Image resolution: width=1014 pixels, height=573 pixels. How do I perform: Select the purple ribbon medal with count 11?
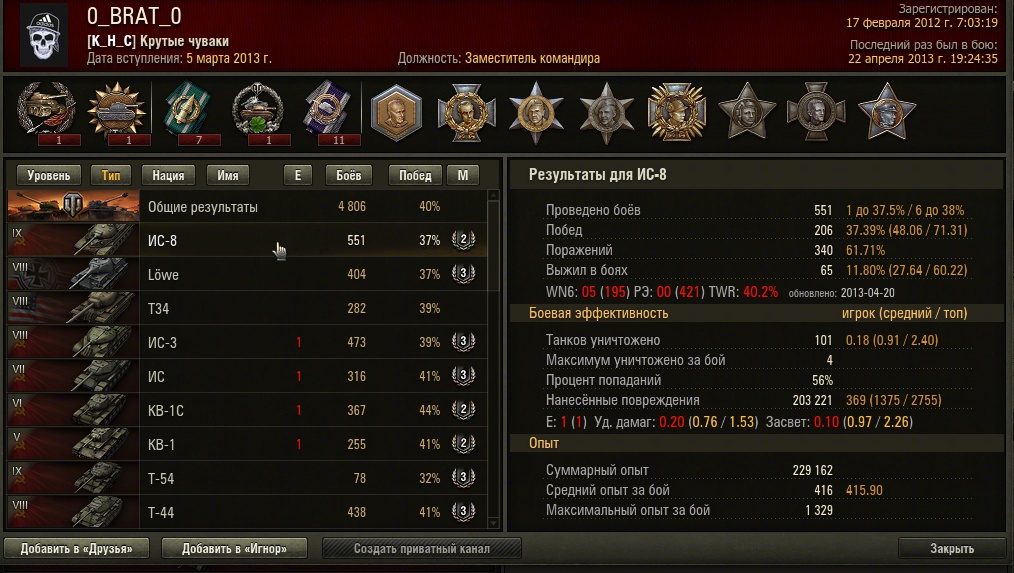pyautogui.click(x=327, y=110)
